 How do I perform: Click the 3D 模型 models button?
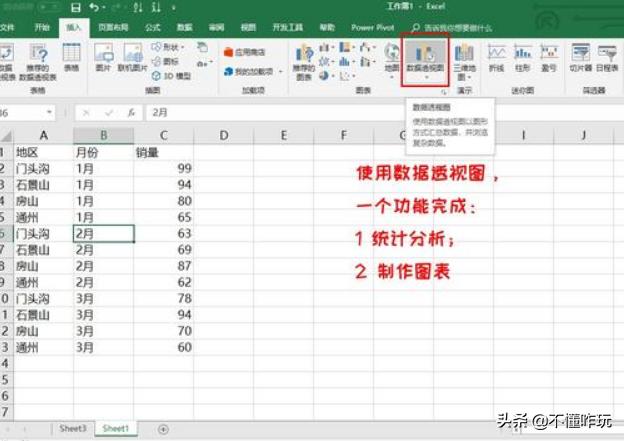171,76
